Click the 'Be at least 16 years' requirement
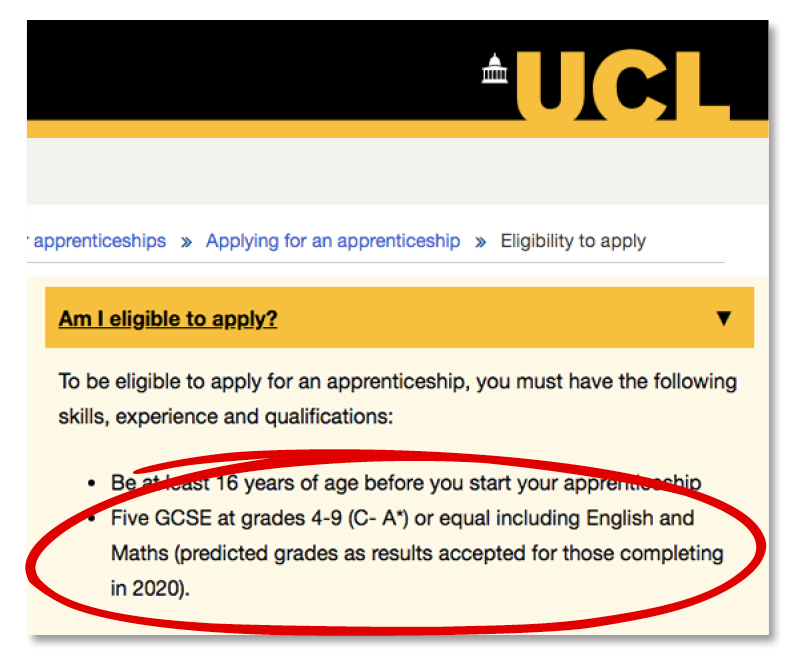This screenshot has height=660, width=800. (x=406, y=483)
